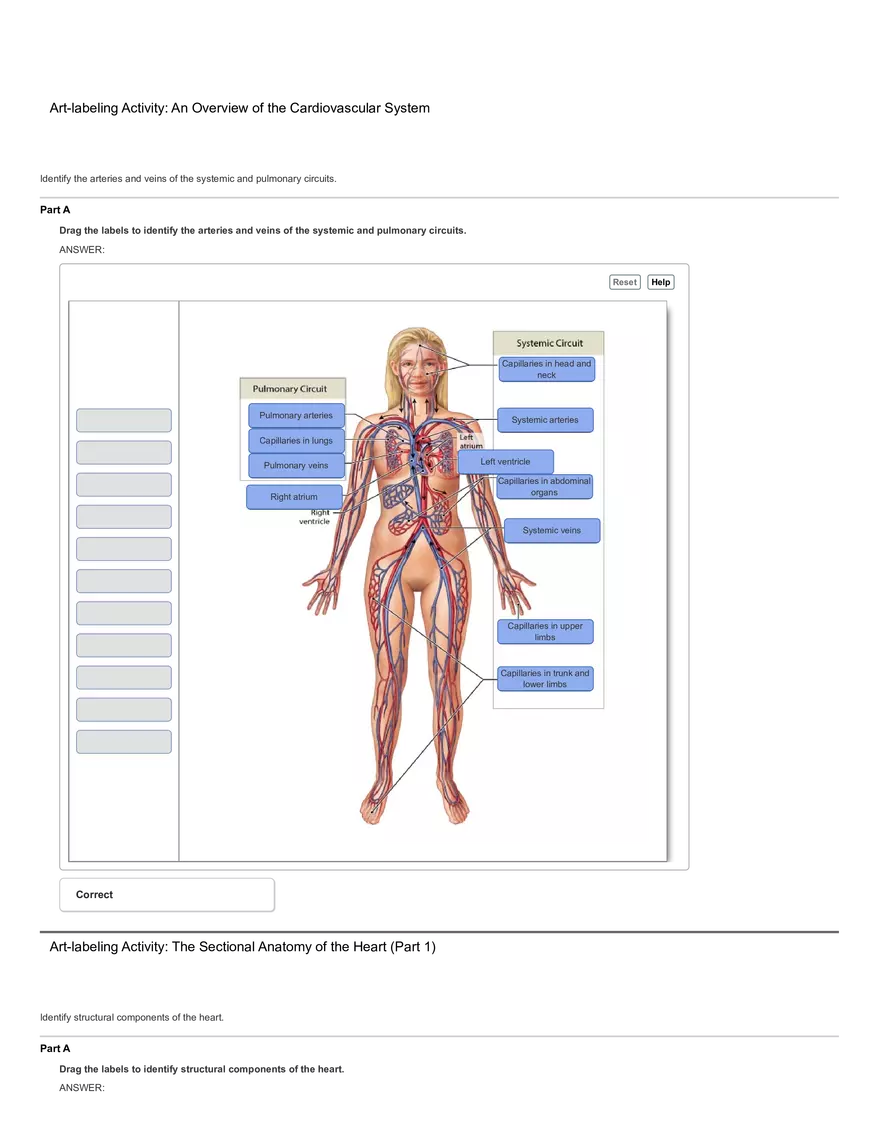Select the Pulmonary arteries label
880x1139 pixels.
coord(296,416)
